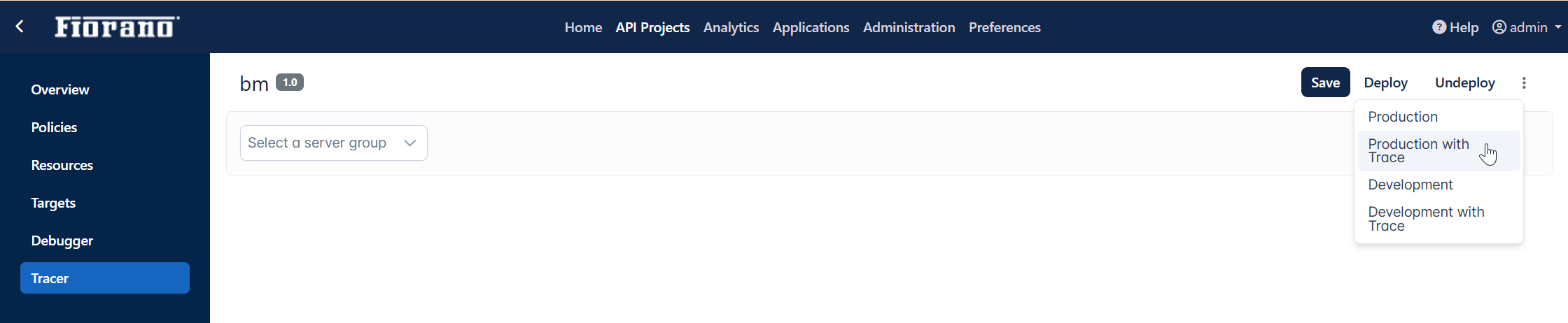This screenshot has height=323, width=1568.
Task: Open the Applications menu item
Action: 811,27
